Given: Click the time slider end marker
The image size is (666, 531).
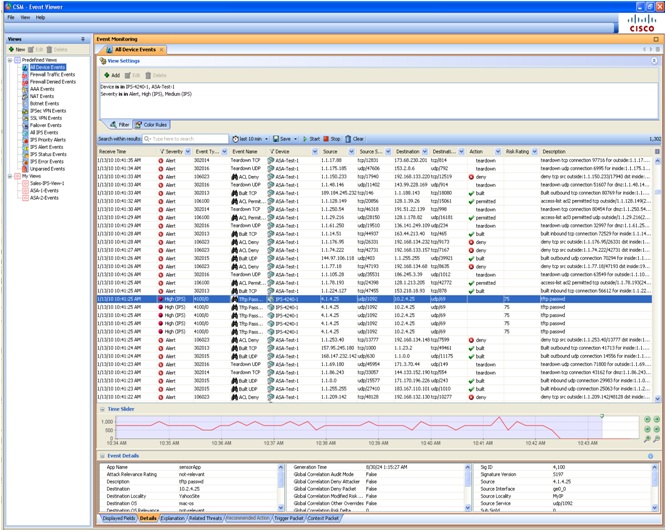Looking at the screenshot, I should 602,416.
